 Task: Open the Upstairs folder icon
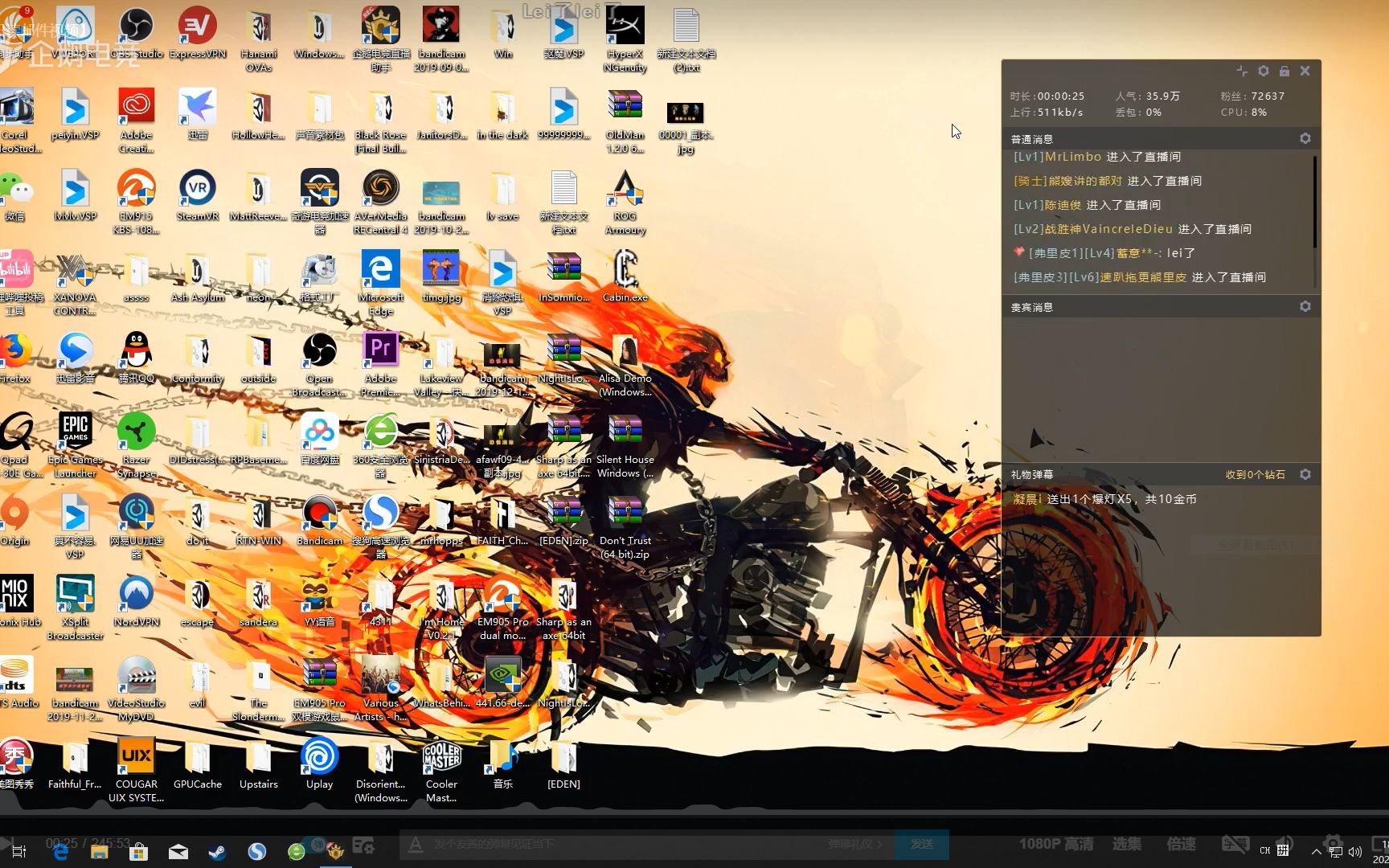point(259,763)
